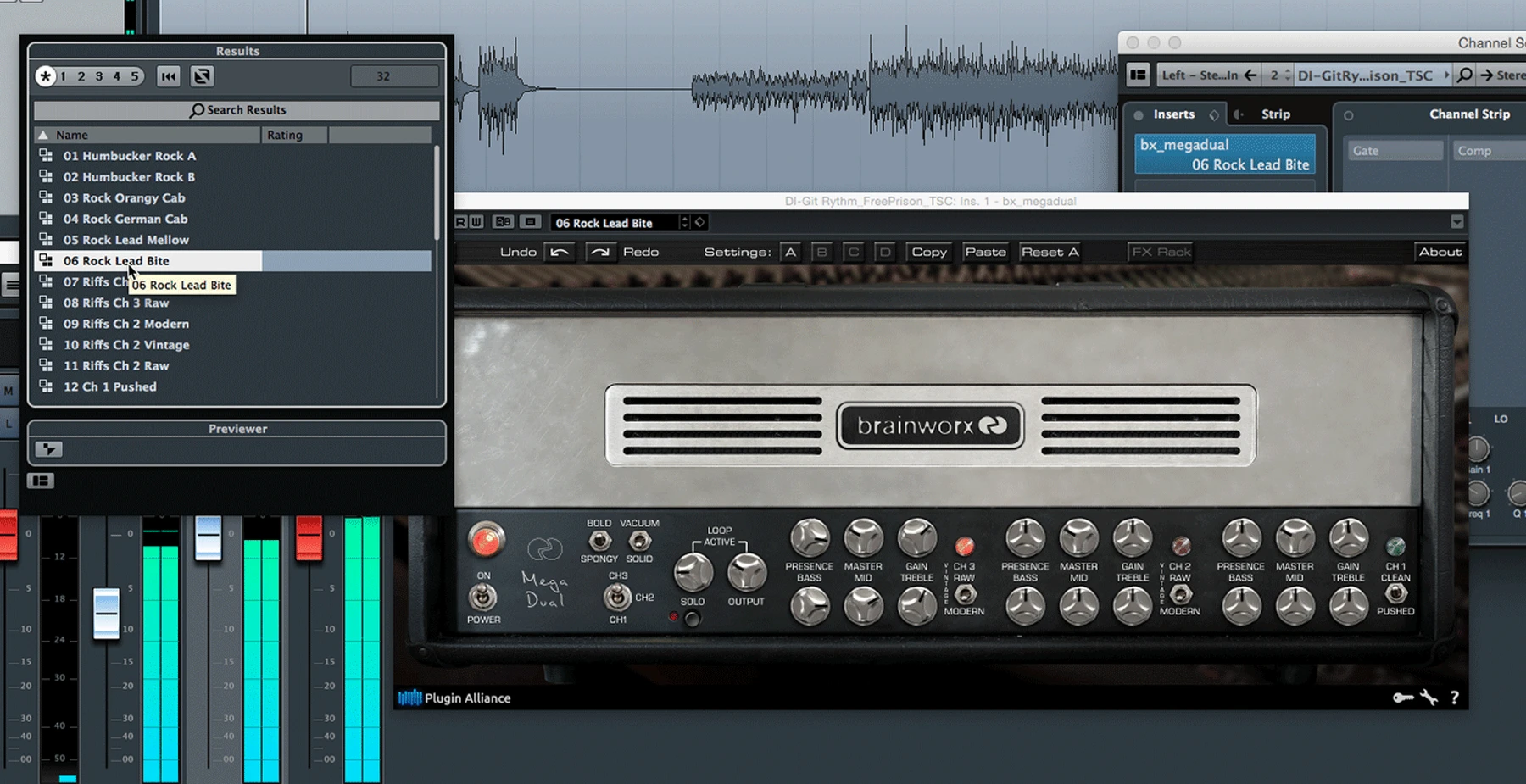Viewport: 1526px width, 784px height.
Task: Switch to the Strip tab
Action: coord(1275,114)
